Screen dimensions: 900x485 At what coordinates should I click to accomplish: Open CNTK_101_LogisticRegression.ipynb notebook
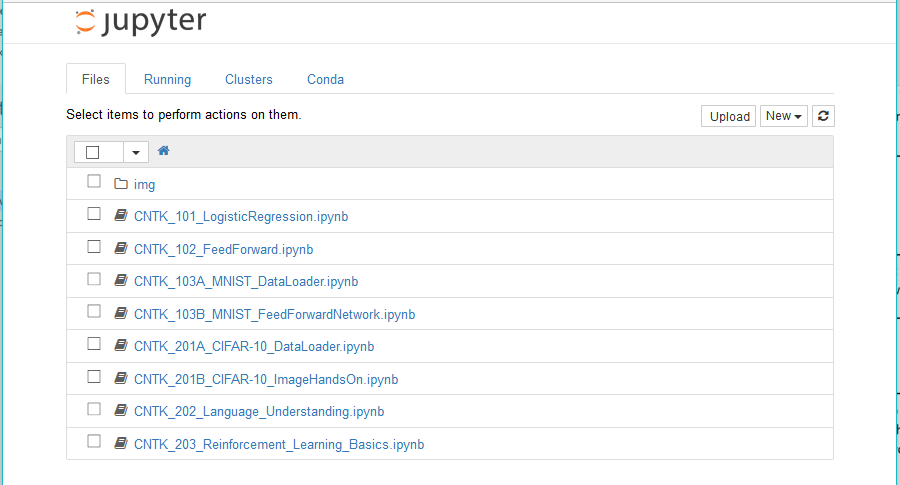[x=241, y=216]
